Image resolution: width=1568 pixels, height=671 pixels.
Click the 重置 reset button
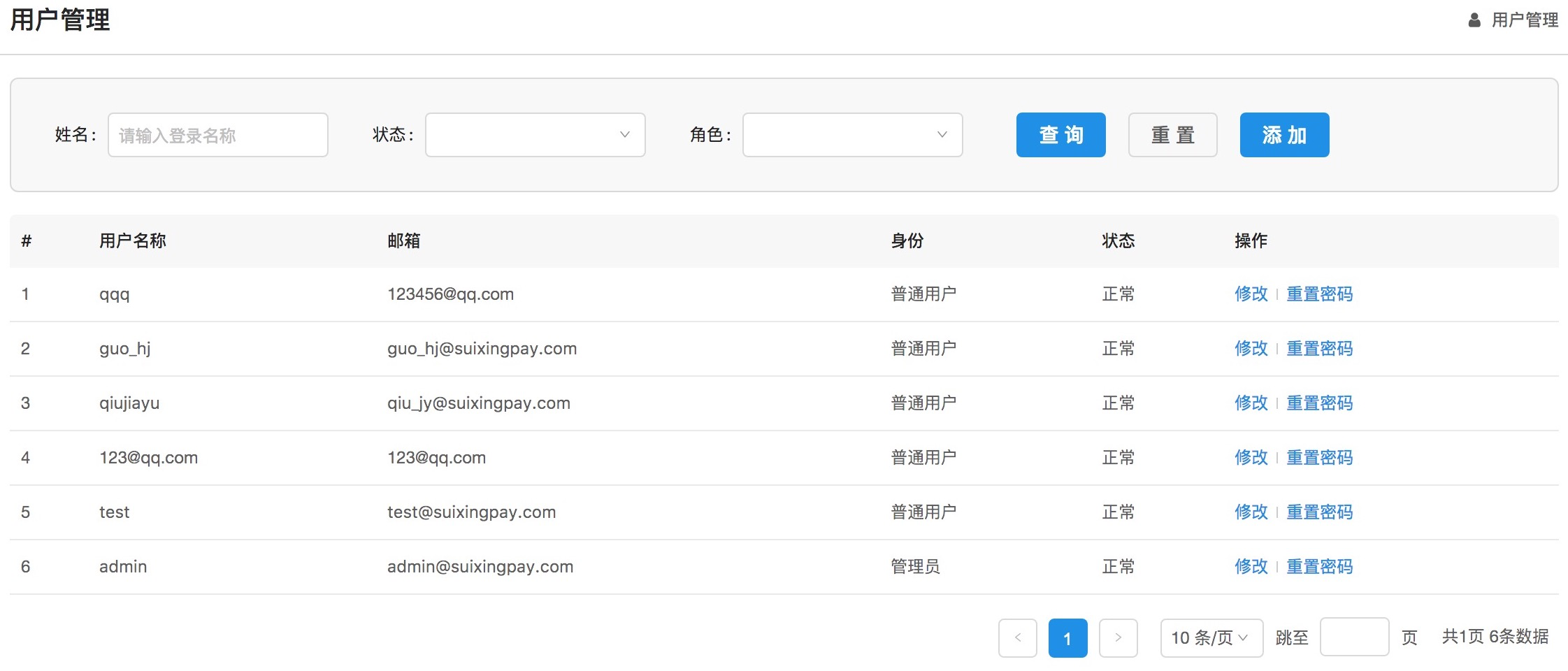1173,135
